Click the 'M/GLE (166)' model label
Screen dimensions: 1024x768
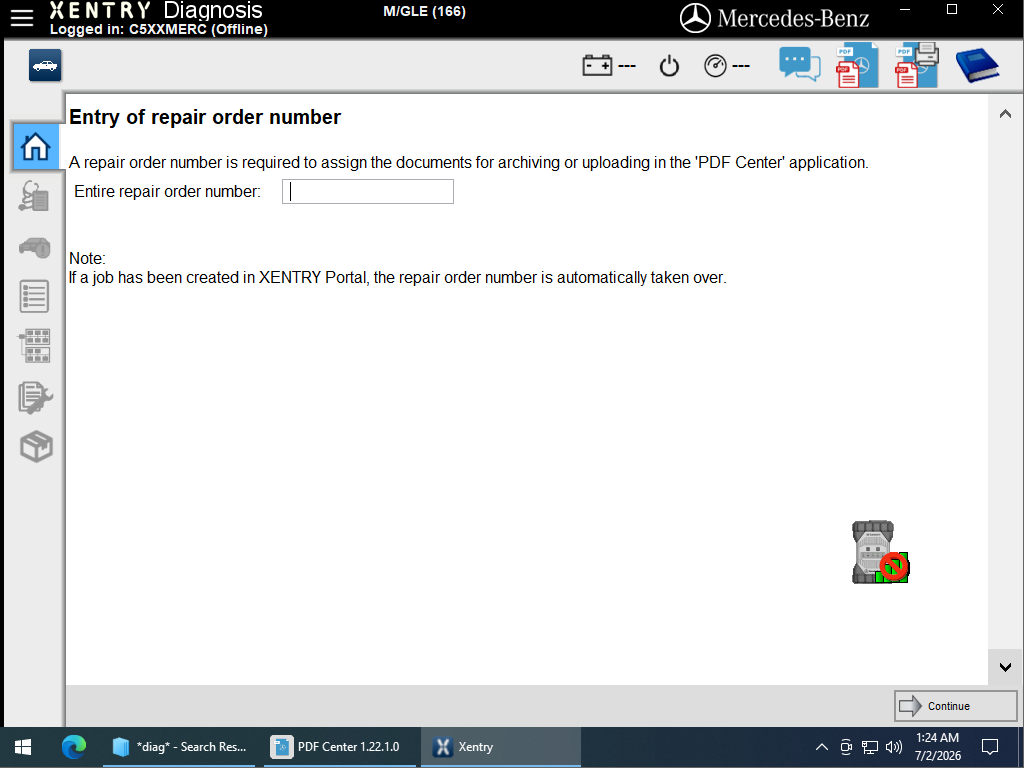point(424,12)
